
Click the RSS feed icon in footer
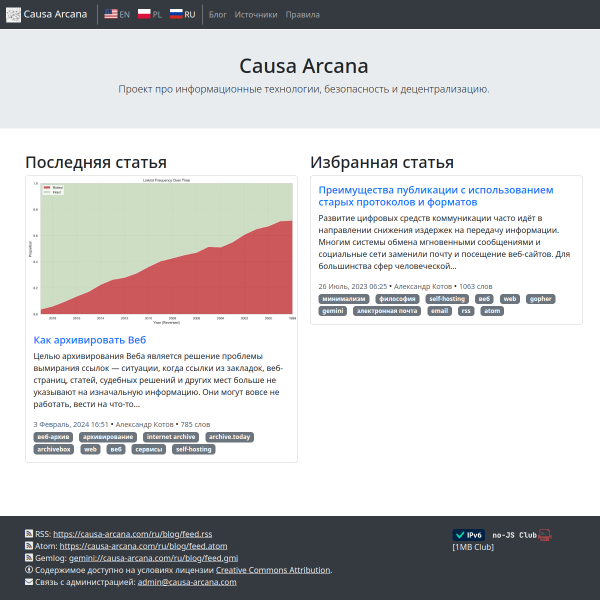pyautogui.click(x=29, y=533)
